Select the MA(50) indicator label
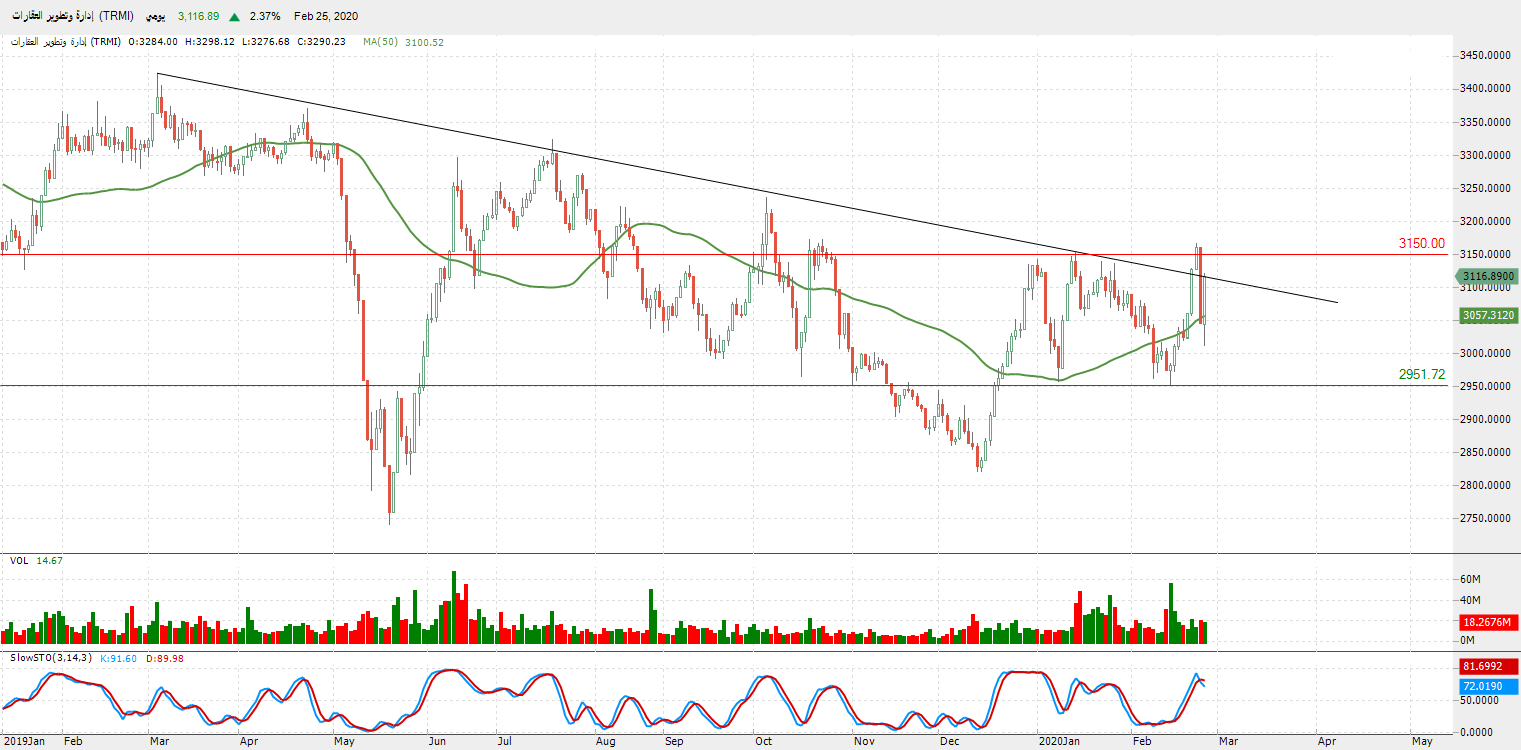Viewport: 1521px width, 750px height. [x=381, y=42]
